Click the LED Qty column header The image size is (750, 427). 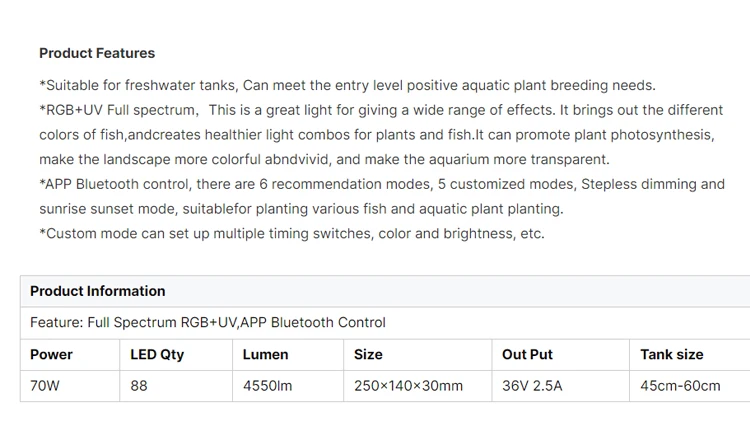coord(176,355)
